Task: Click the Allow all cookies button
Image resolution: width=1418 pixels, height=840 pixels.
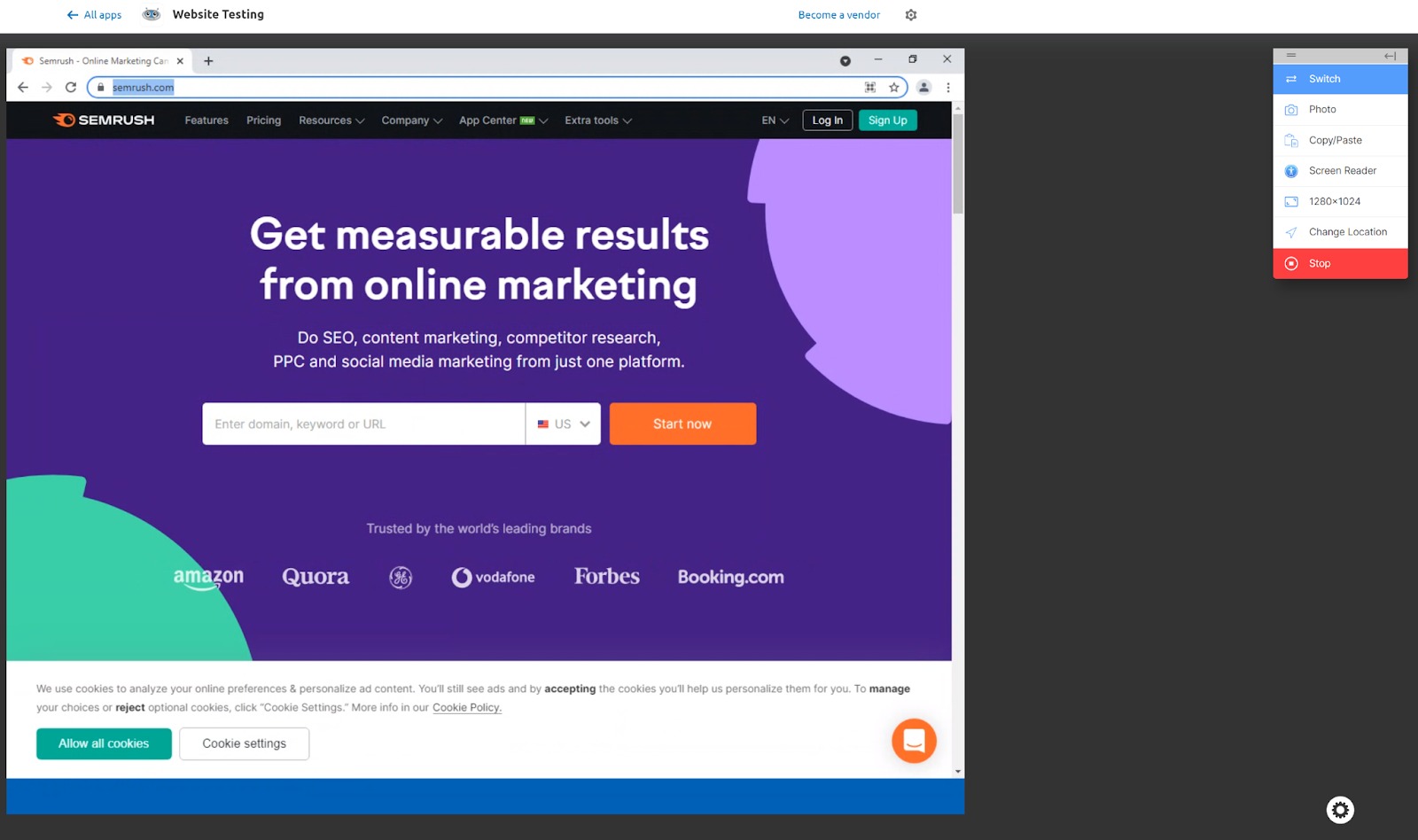Action: 104,743
